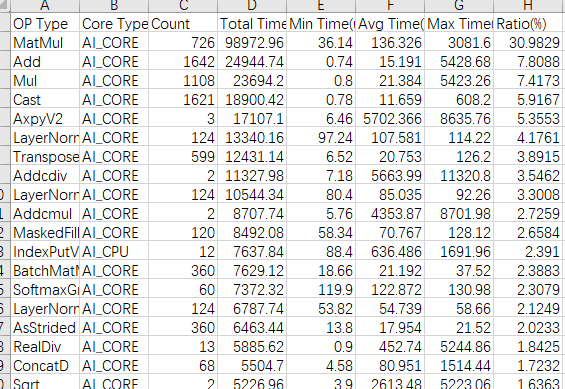The image size is (565, 389).
Task: Click the AsStrided cell
Action: pos(45,328)
